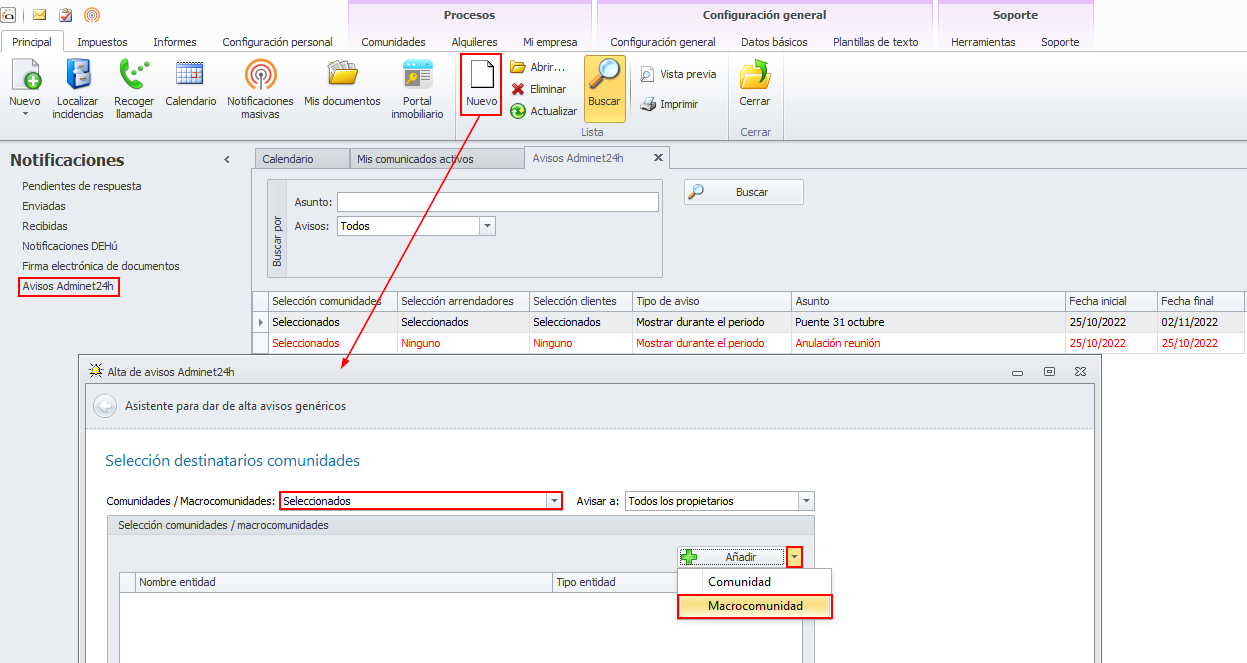Screen dimensions: 1247x663
Task: Sort by Tipo de aviso column header
Action: pyautogui.click(x=711, y=301)
